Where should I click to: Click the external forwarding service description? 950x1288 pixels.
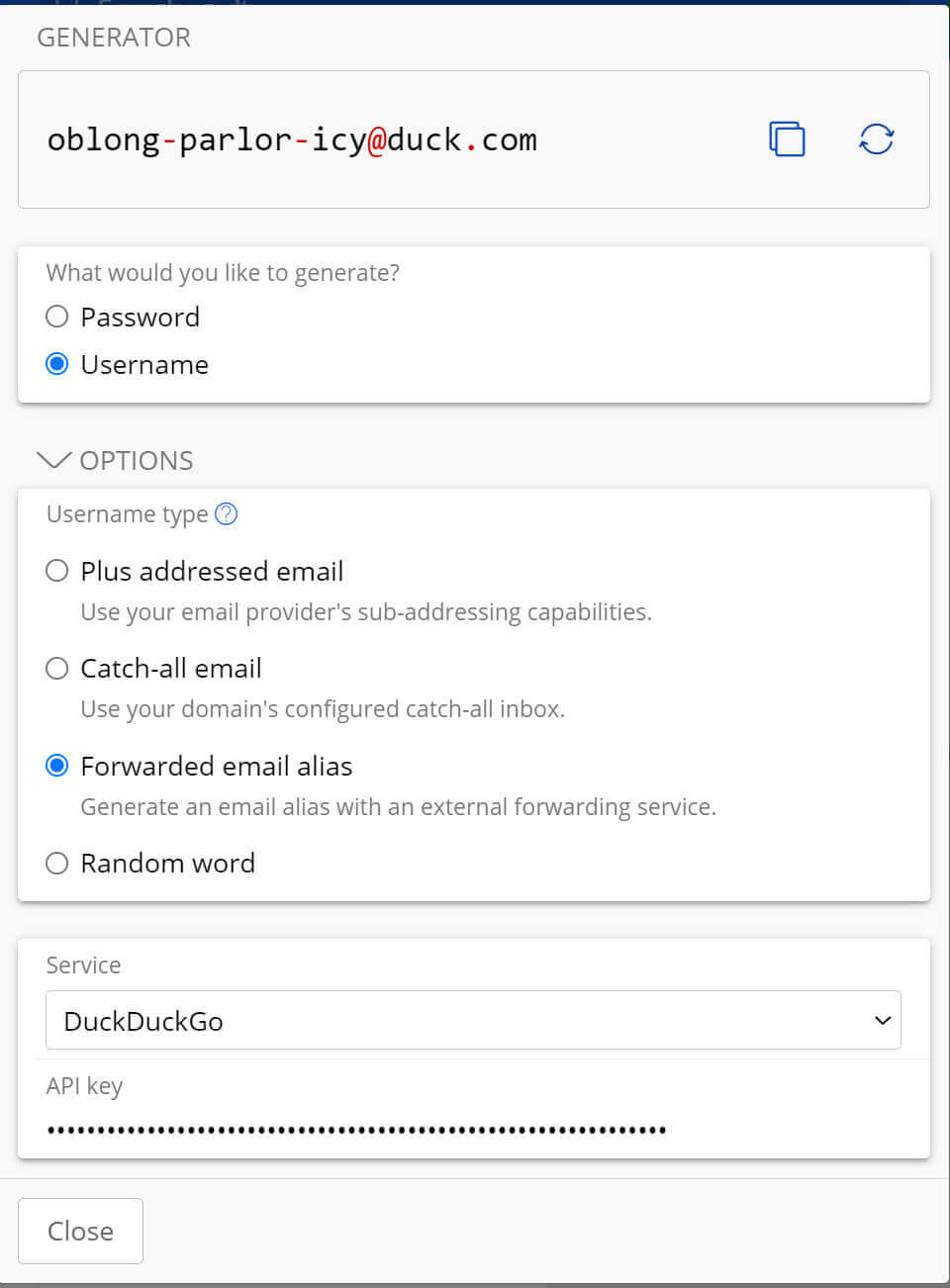click(398, 807)
